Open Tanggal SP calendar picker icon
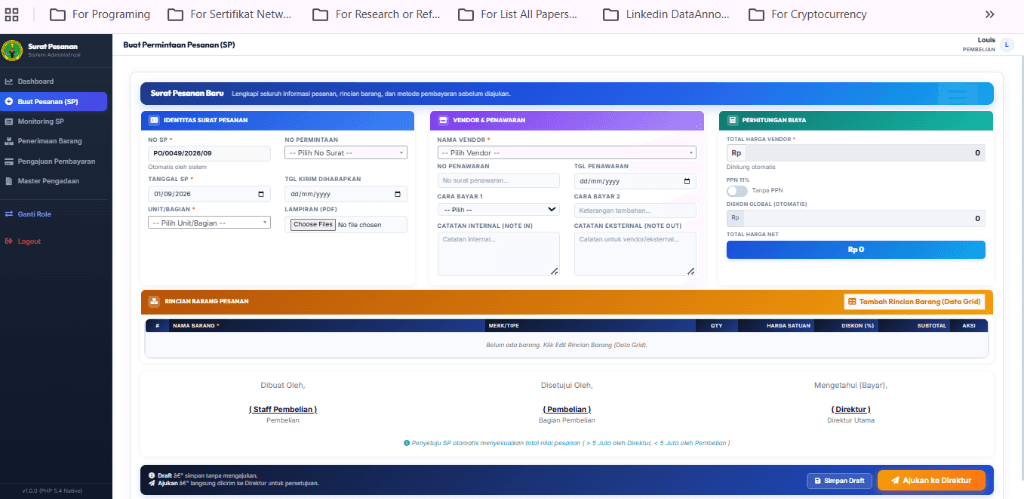The height and width of the screenshot is (499, 1024). pyautogui.click(x=261, y=194)
